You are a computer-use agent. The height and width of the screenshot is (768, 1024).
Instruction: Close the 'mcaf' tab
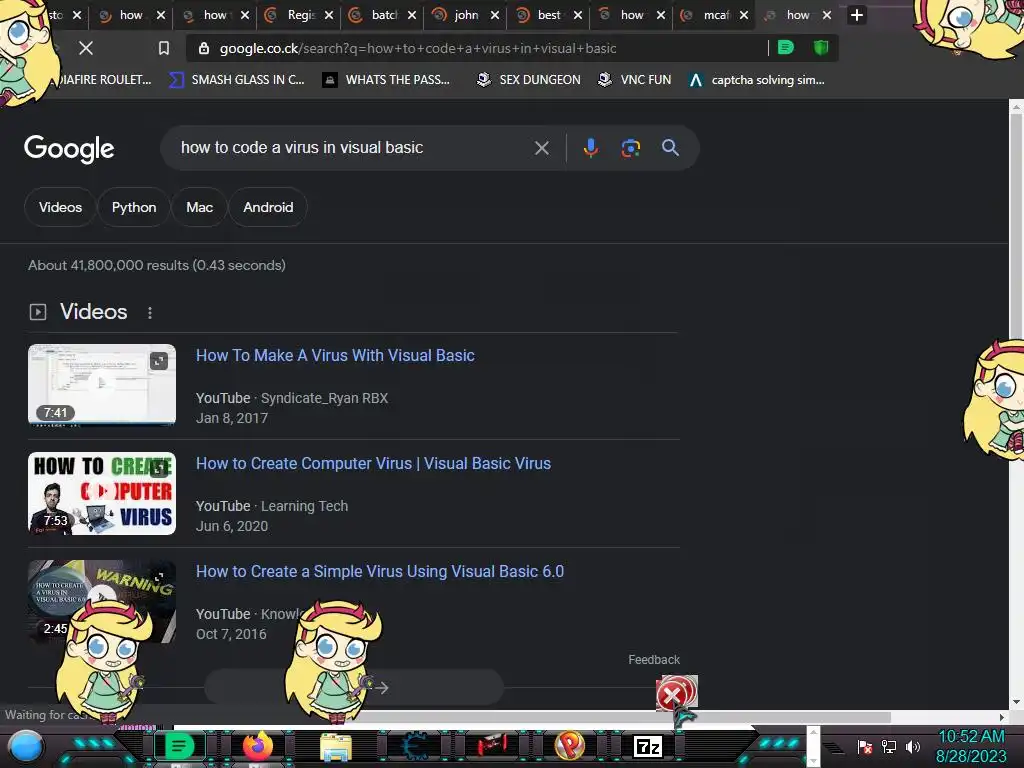point(744,15)
